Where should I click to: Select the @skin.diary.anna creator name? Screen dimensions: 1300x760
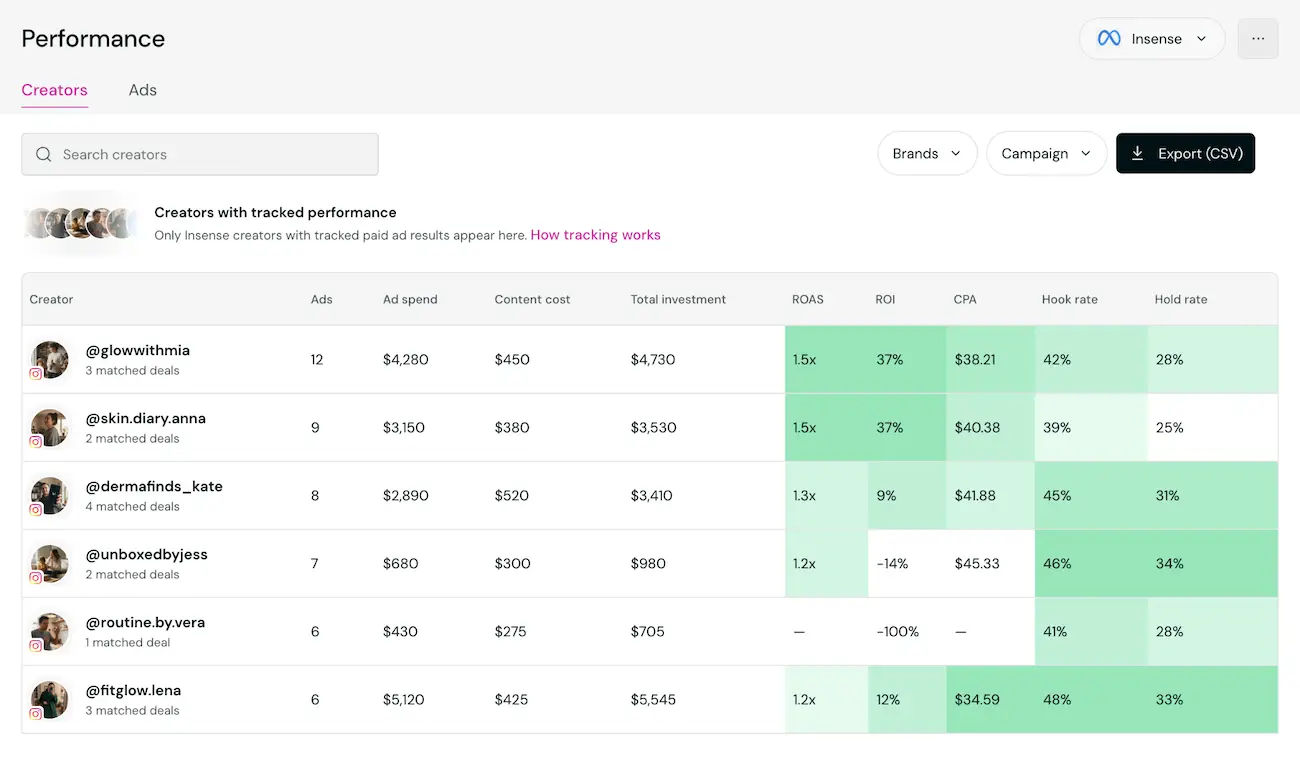pos(145,418)
